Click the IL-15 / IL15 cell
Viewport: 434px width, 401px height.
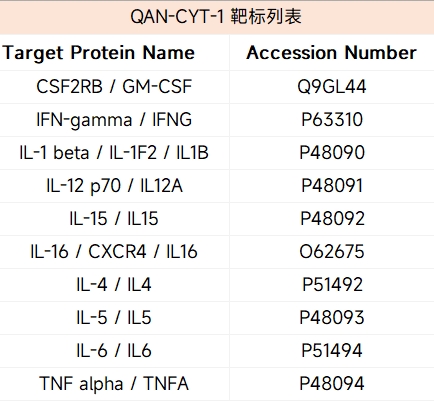(x=114, y=219)
